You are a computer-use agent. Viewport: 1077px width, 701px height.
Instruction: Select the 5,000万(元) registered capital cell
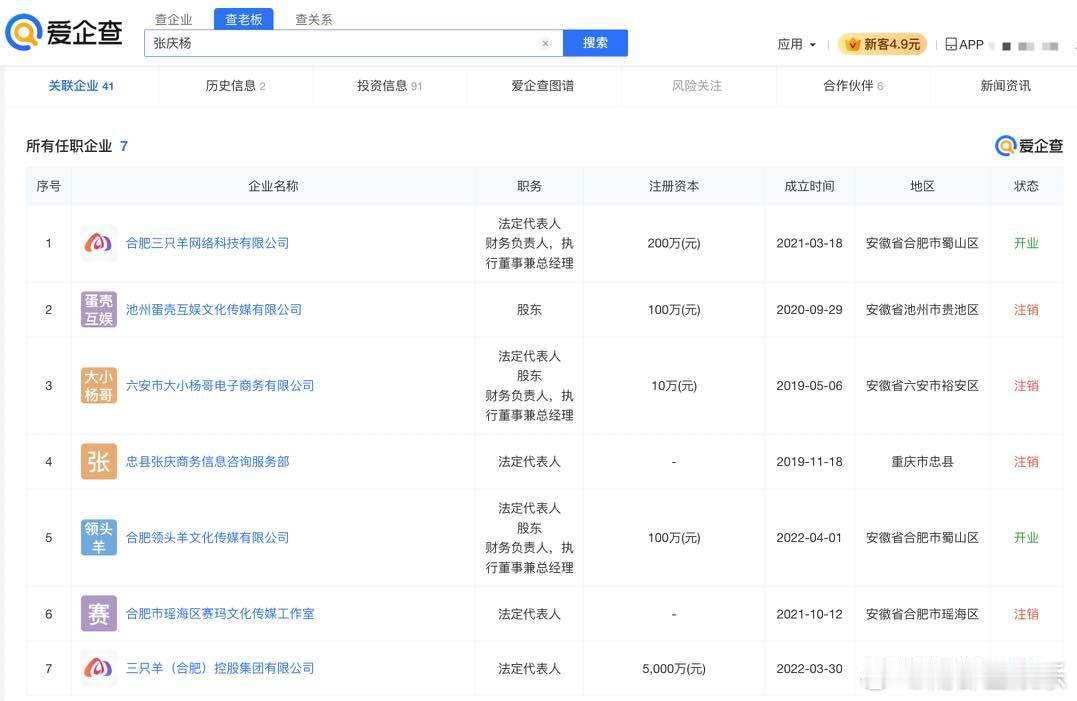(674, 668)
